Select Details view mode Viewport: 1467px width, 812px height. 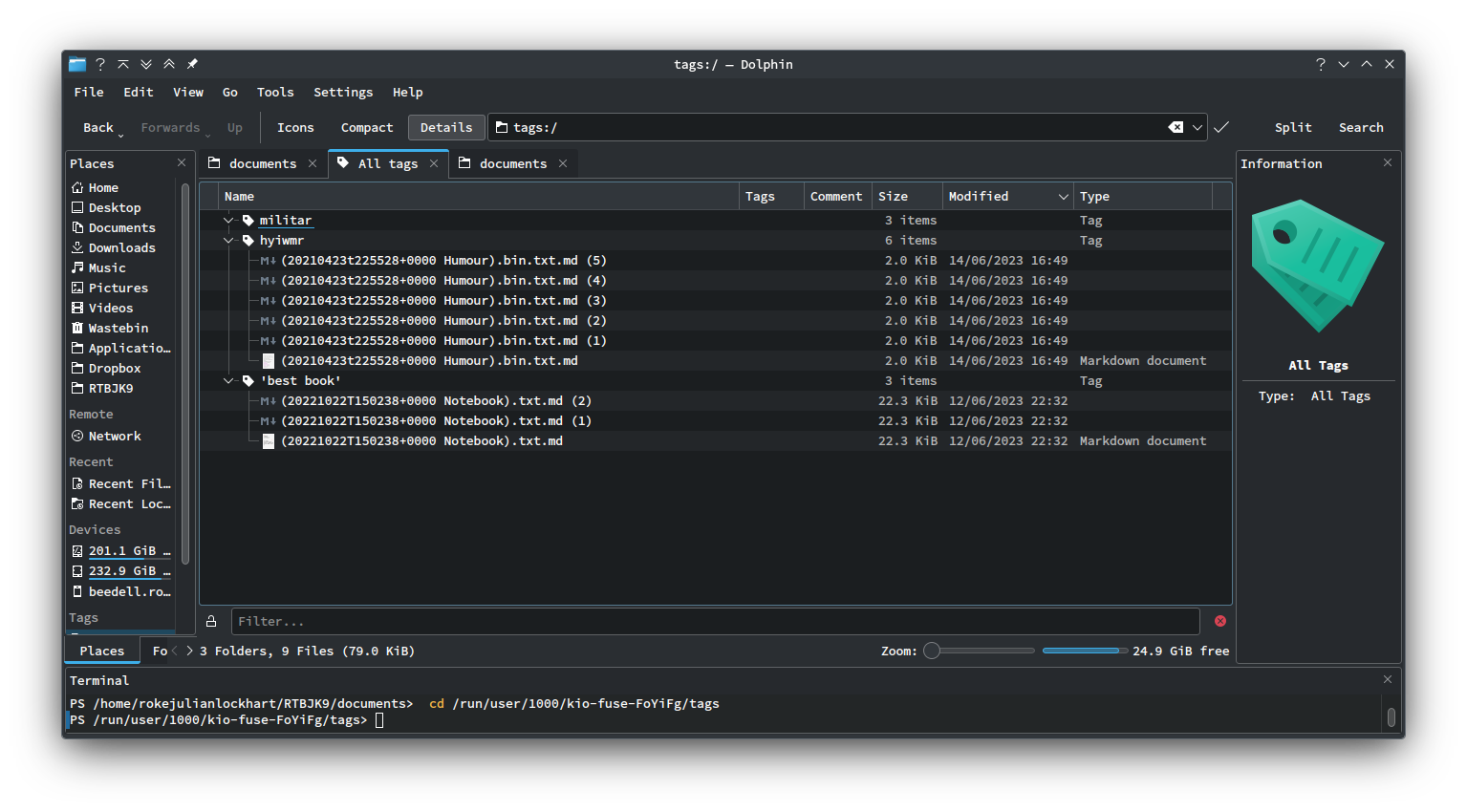446,128
